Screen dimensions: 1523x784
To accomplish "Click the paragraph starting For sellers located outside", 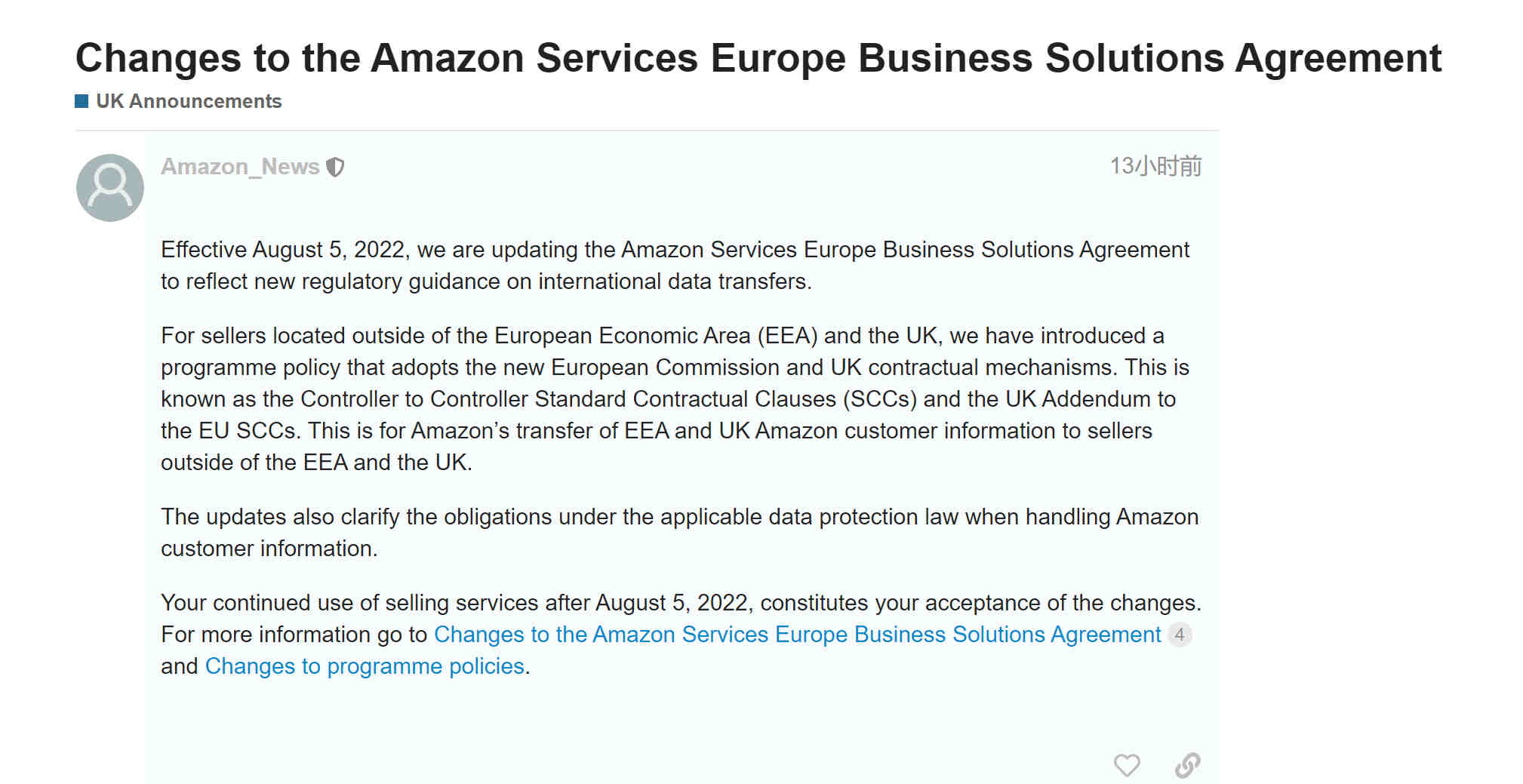I will point(675,398).
